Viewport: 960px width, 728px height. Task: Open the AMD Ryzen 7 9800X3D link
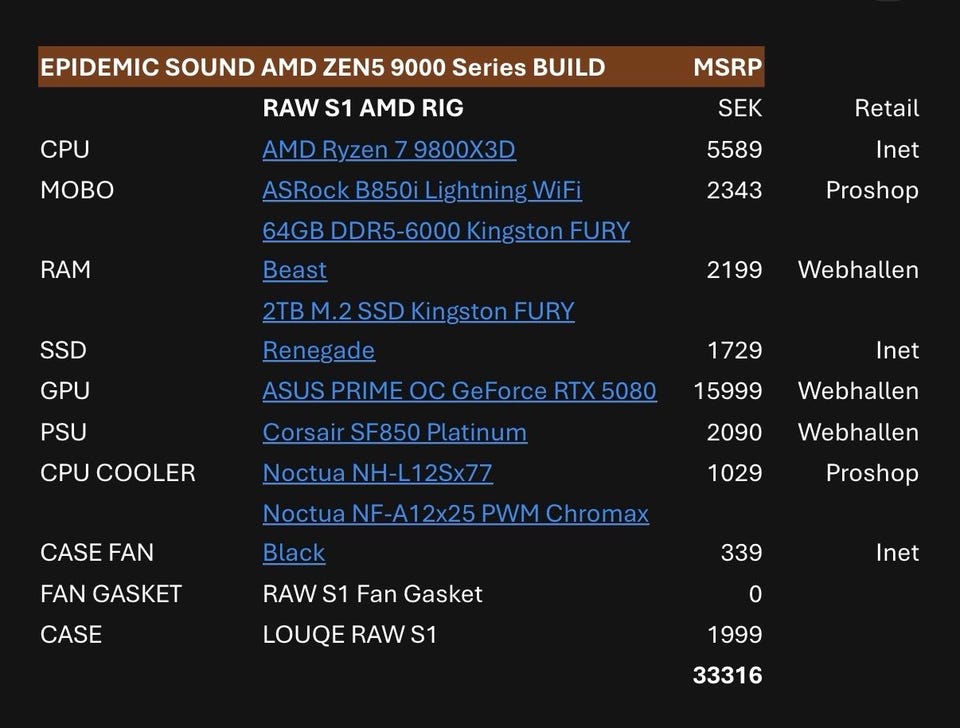coord(389,150)
